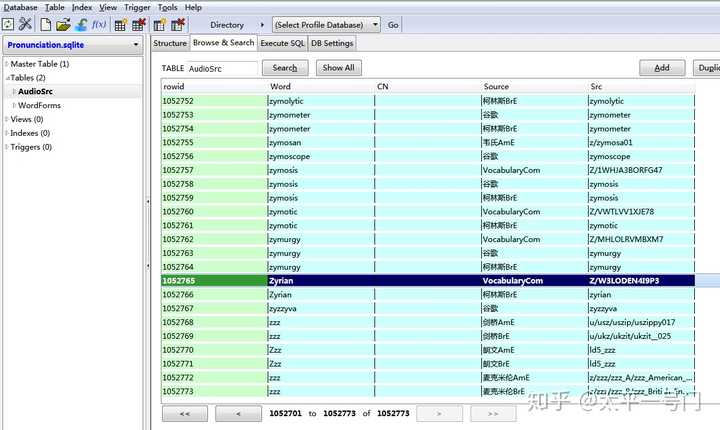The image size is (720, 430).
Task: Click the Search button
Action: [285, 68]
